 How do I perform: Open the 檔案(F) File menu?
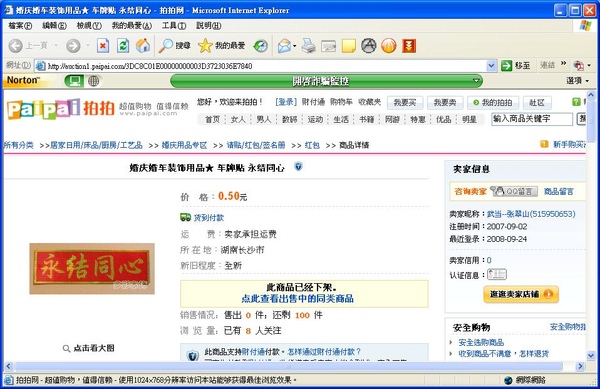20,26
